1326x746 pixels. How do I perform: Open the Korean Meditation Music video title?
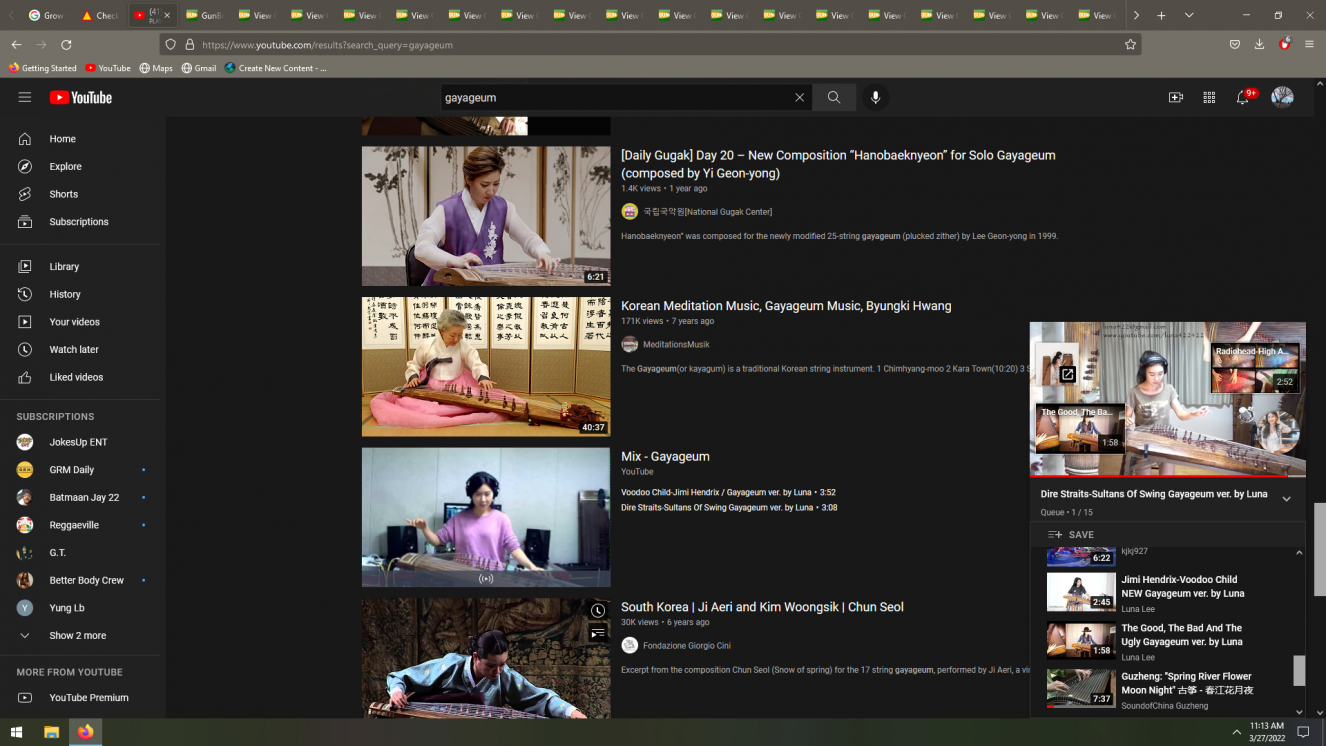[786, 306]
